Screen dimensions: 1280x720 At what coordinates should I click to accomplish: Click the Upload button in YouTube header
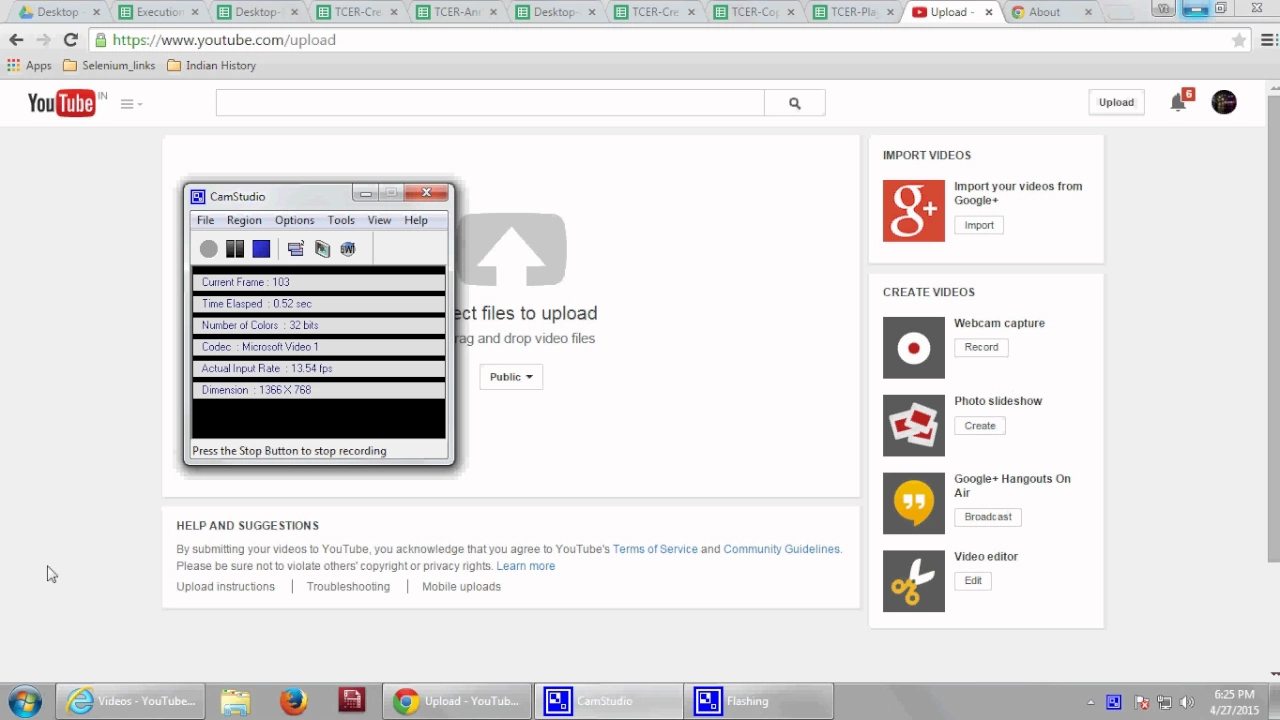click(1116, 102)
